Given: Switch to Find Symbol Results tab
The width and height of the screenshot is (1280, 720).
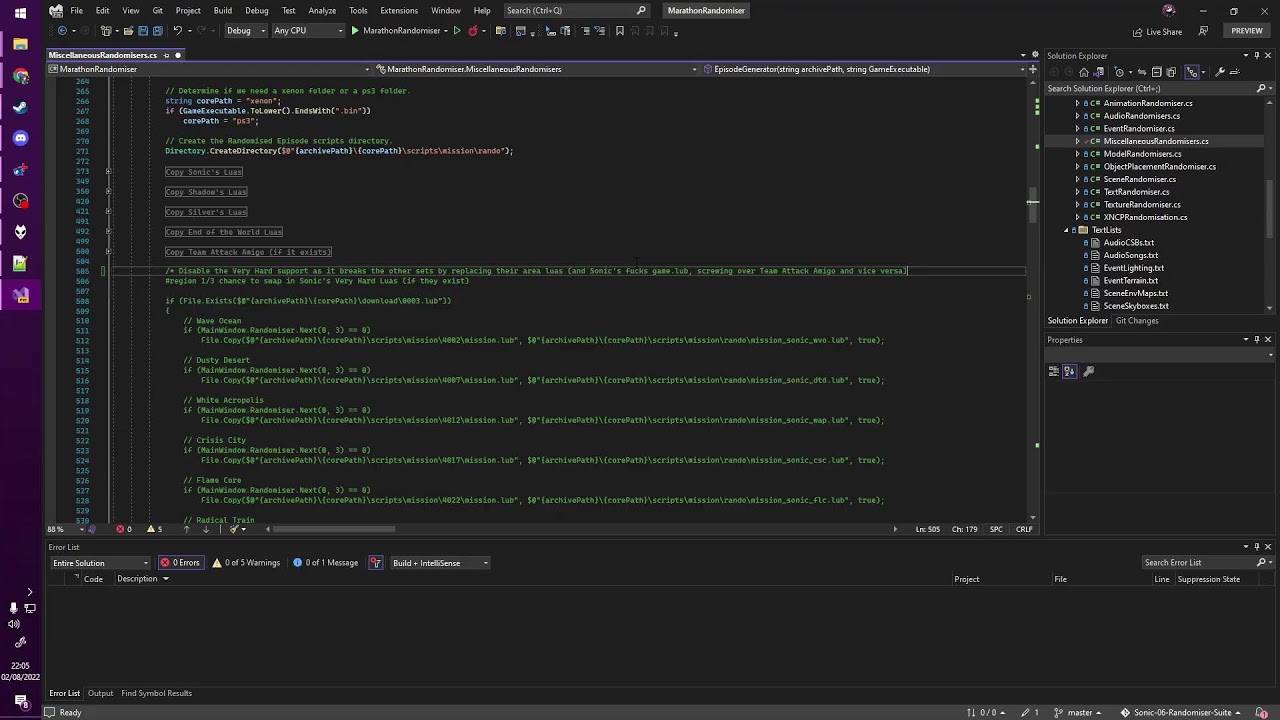Looking at the screenshot, I should [156, 693].
